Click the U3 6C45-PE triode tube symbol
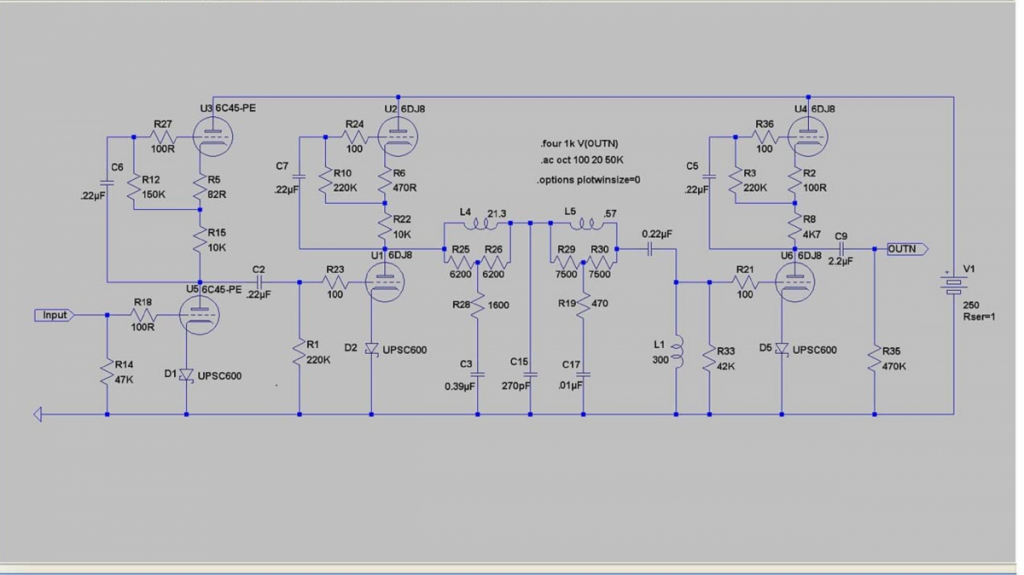This screenshot has height=575, width=1024. click(214, 137)
